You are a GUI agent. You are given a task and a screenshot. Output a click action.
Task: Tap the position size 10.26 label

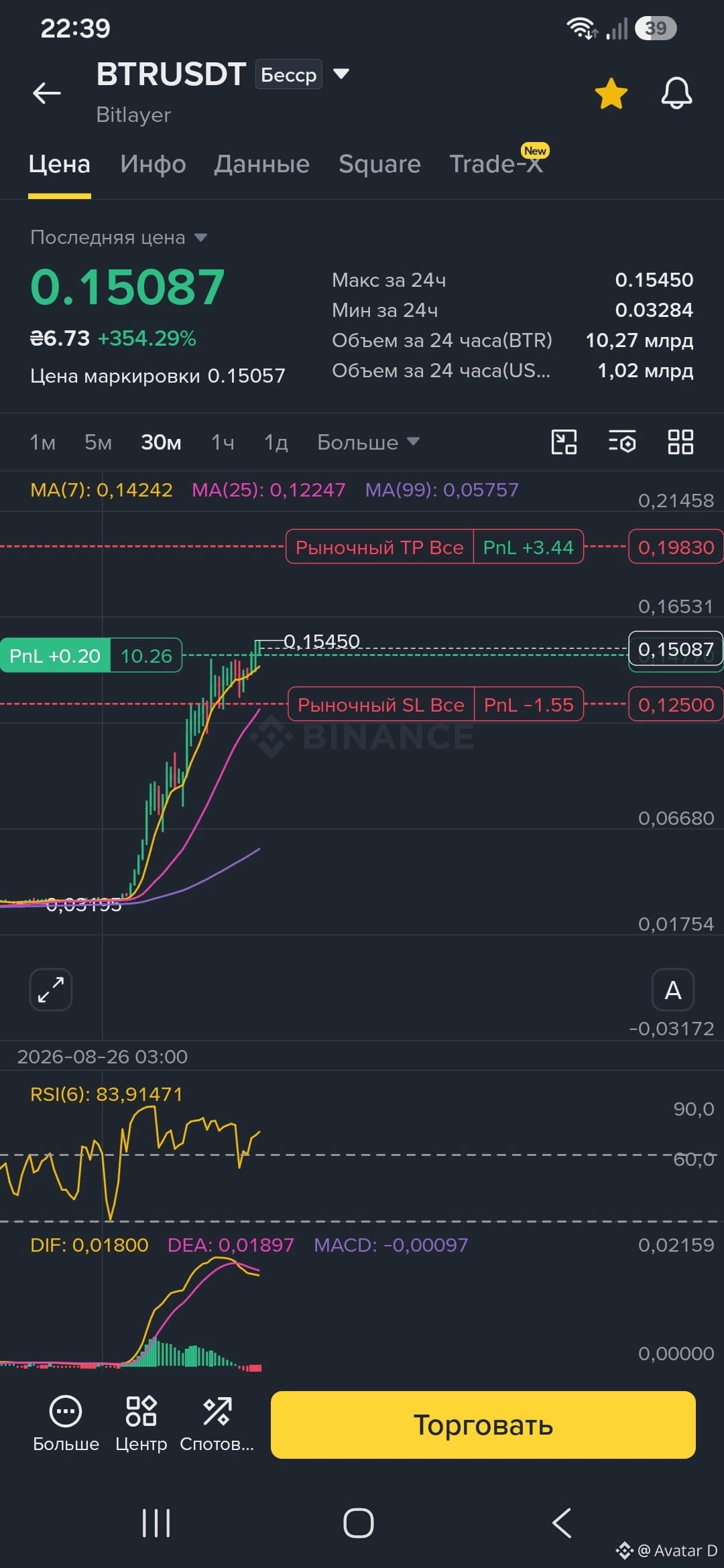pos(146,656)
